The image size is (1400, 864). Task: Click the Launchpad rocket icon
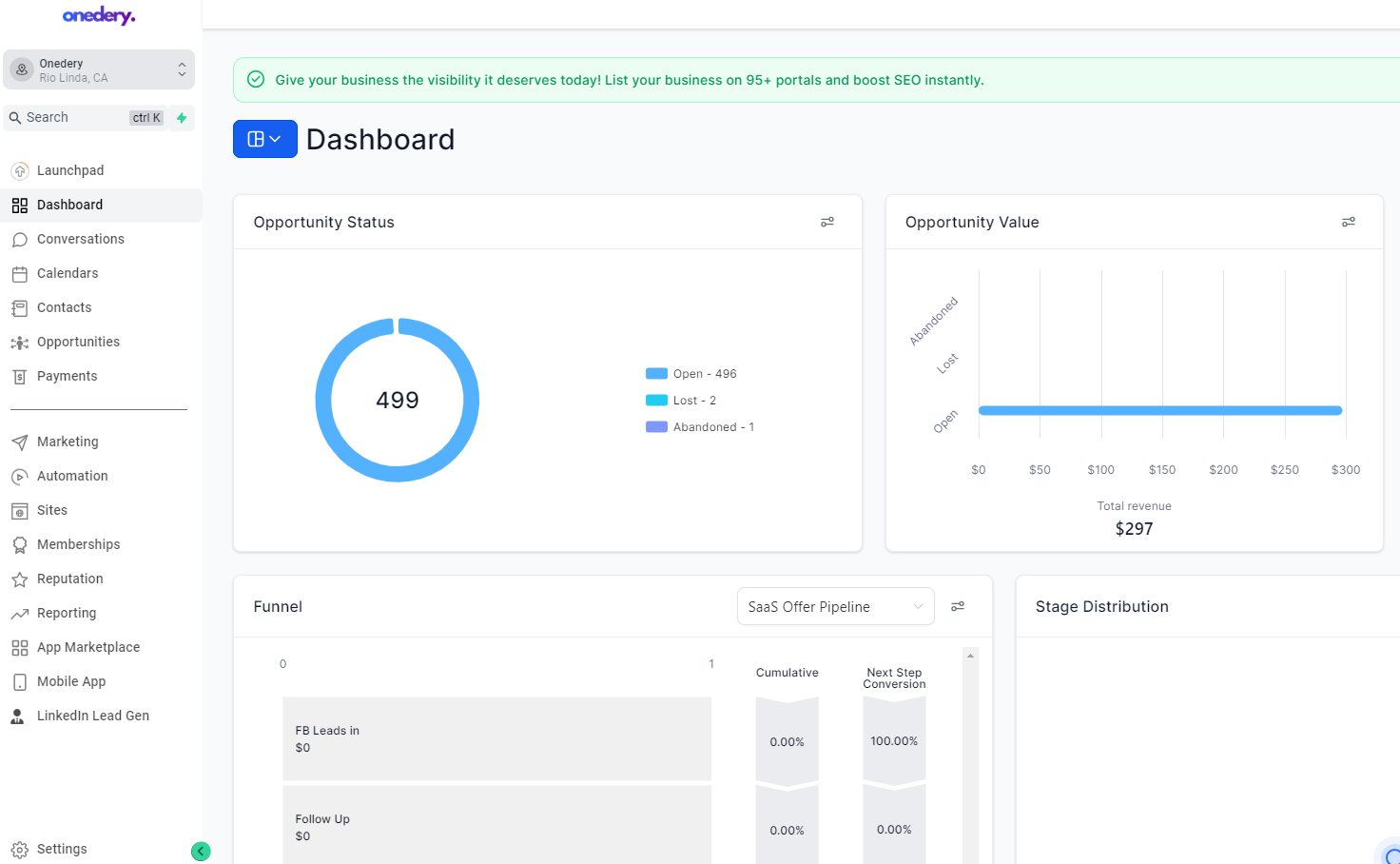point(19,171)
